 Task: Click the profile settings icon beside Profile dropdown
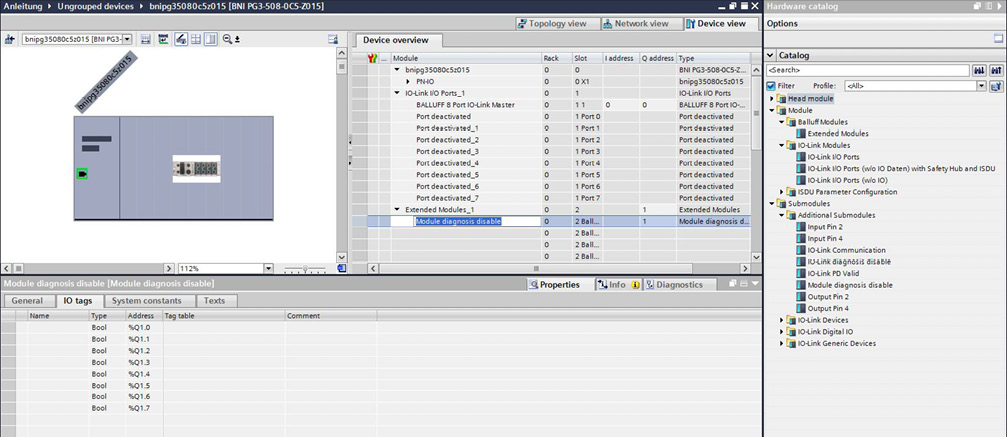point(995,86)
